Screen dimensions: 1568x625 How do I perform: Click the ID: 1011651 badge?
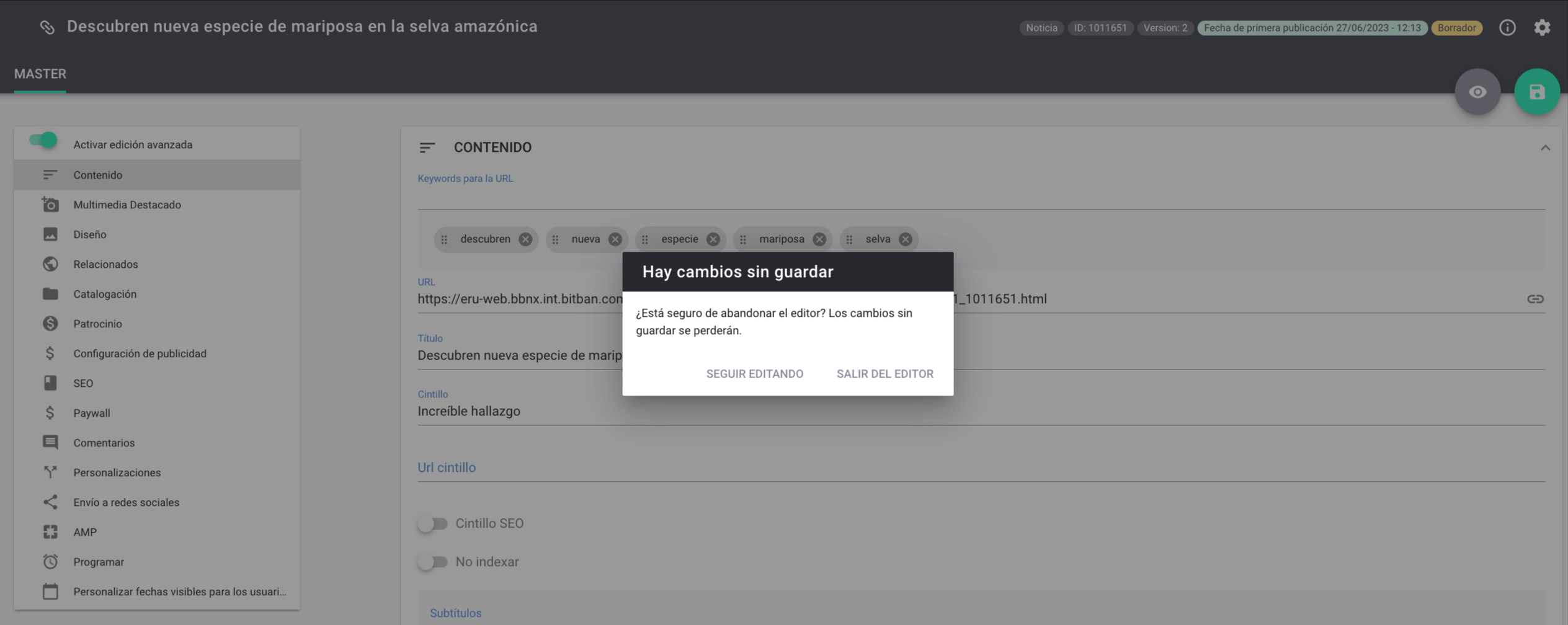tap(1100, 28)
